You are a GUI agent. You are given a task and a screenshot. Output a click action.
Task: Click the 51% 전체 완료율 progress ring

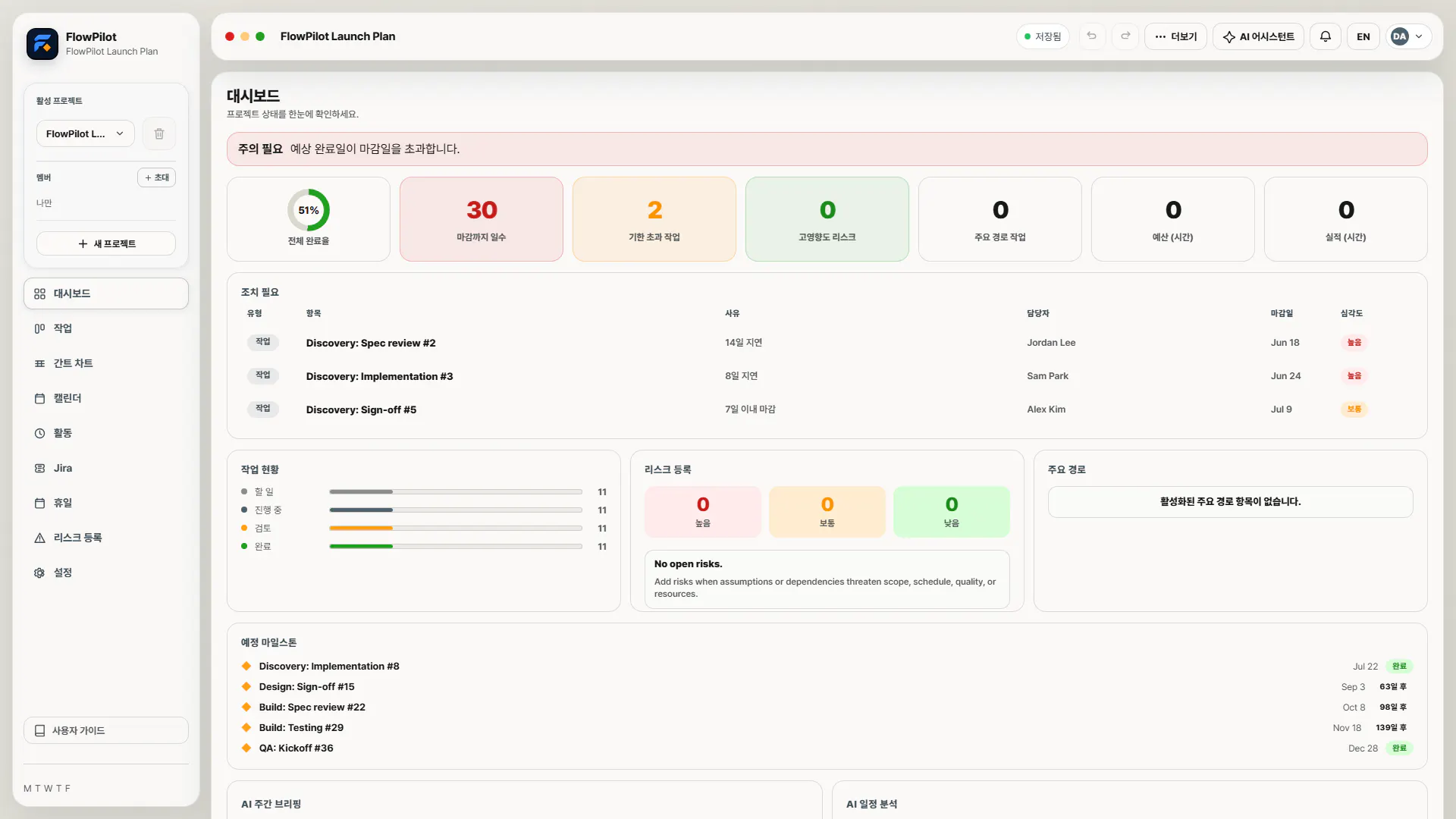pos(309,210)
